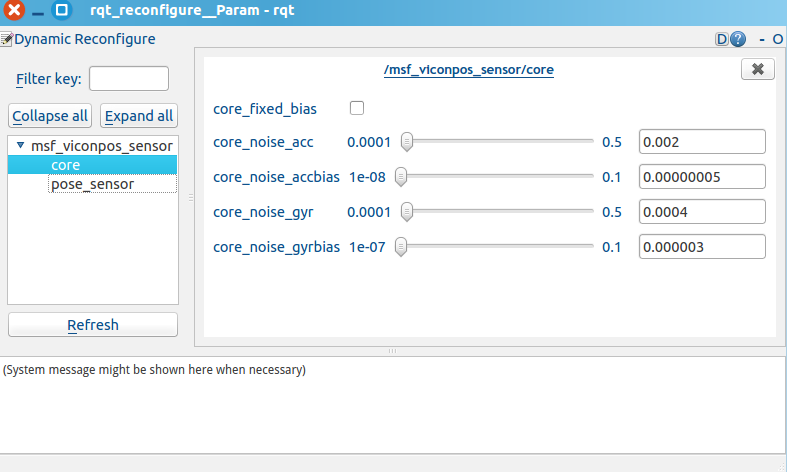The height and width of the screenshot is (472, 787).
Task: Click the vertical splitter handle beside the tree
Action: 191,197
